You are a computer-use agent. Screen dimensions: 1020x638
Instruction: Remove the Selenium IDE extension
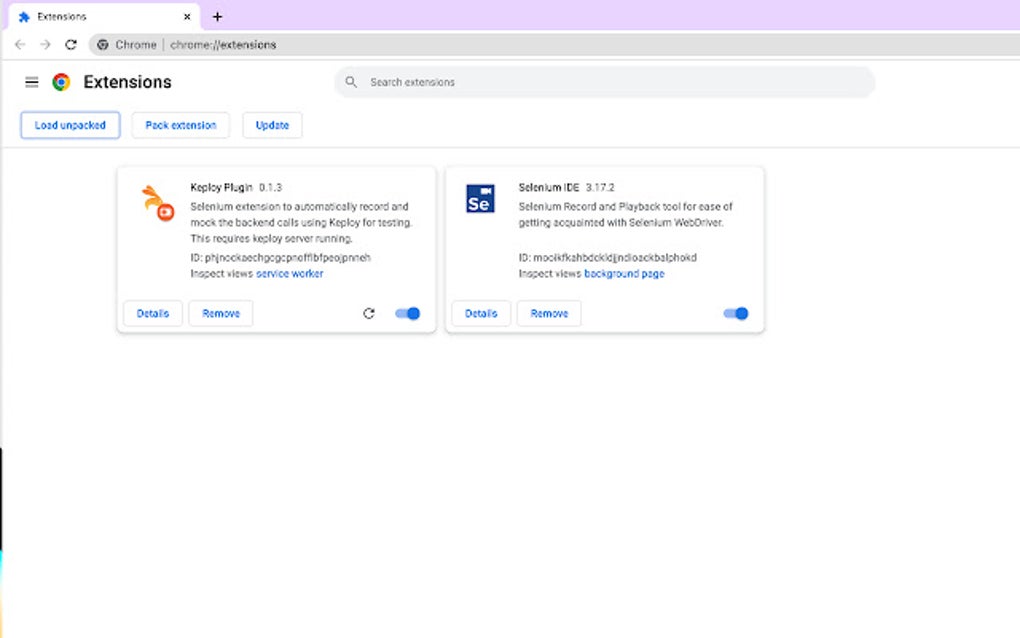click(548, 313)
